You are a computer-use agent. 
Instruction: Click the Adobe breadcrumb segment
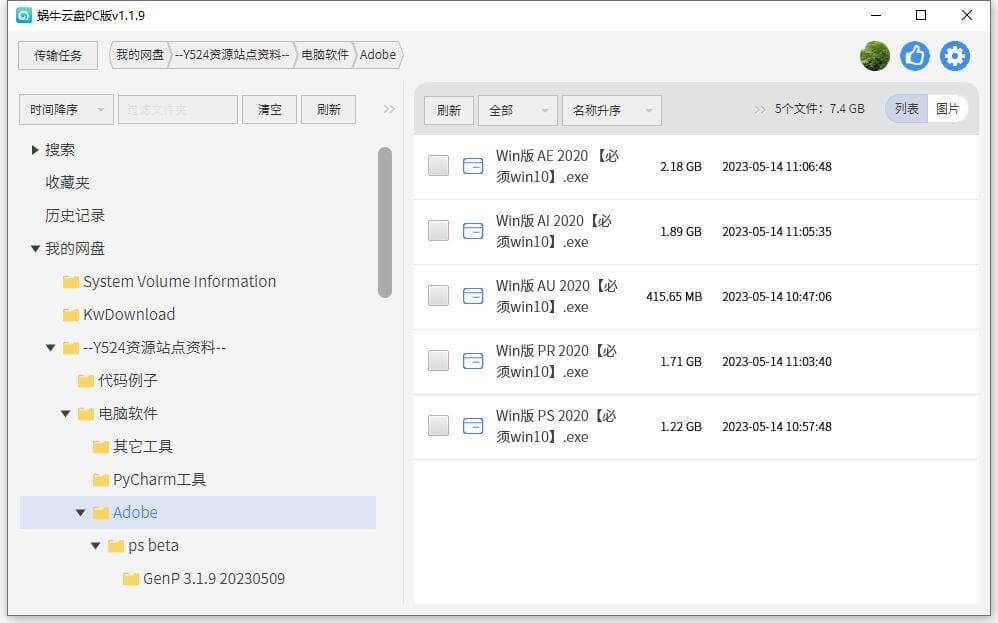click(x=378, y=55)
